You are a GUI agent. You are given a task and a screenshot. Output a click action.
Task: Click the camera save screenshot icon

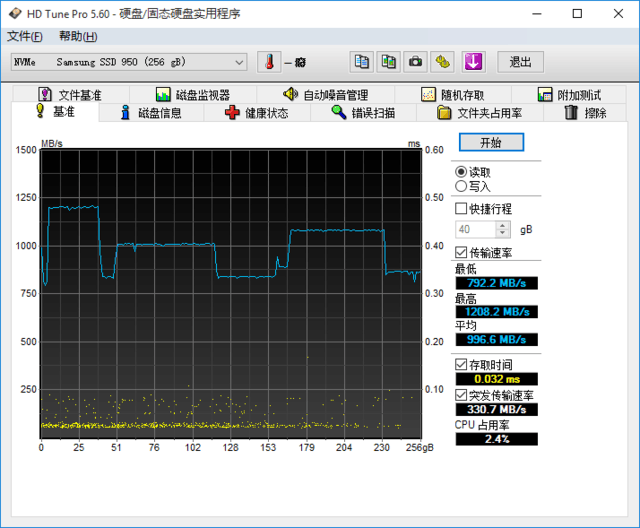coord(415,62)
